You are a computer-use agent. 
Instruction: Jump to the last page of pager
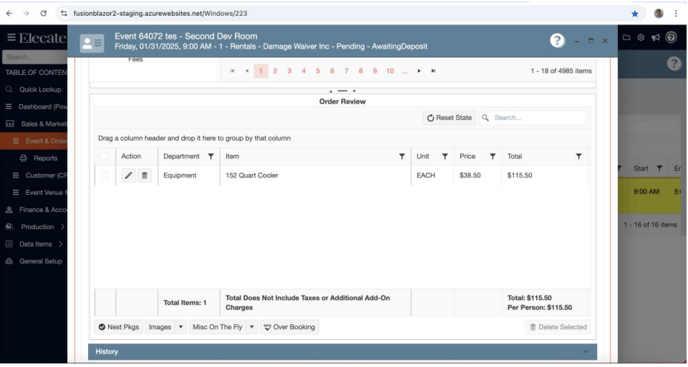coord(433,71)
